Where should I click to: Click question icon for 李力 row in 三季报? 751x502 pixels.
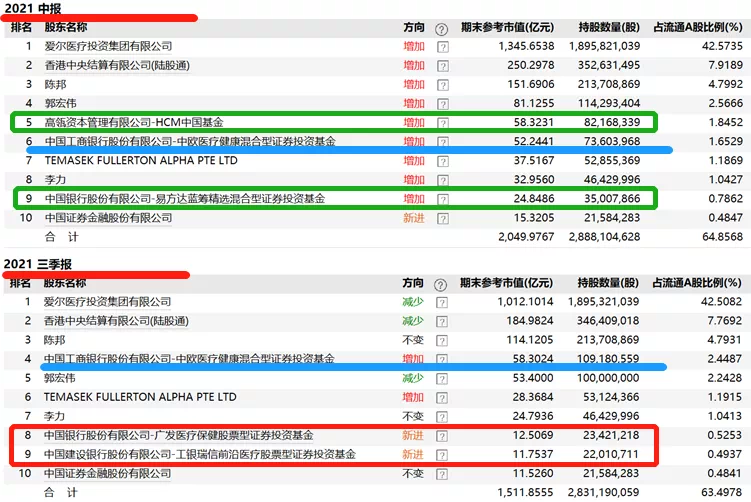pos(442,417)
